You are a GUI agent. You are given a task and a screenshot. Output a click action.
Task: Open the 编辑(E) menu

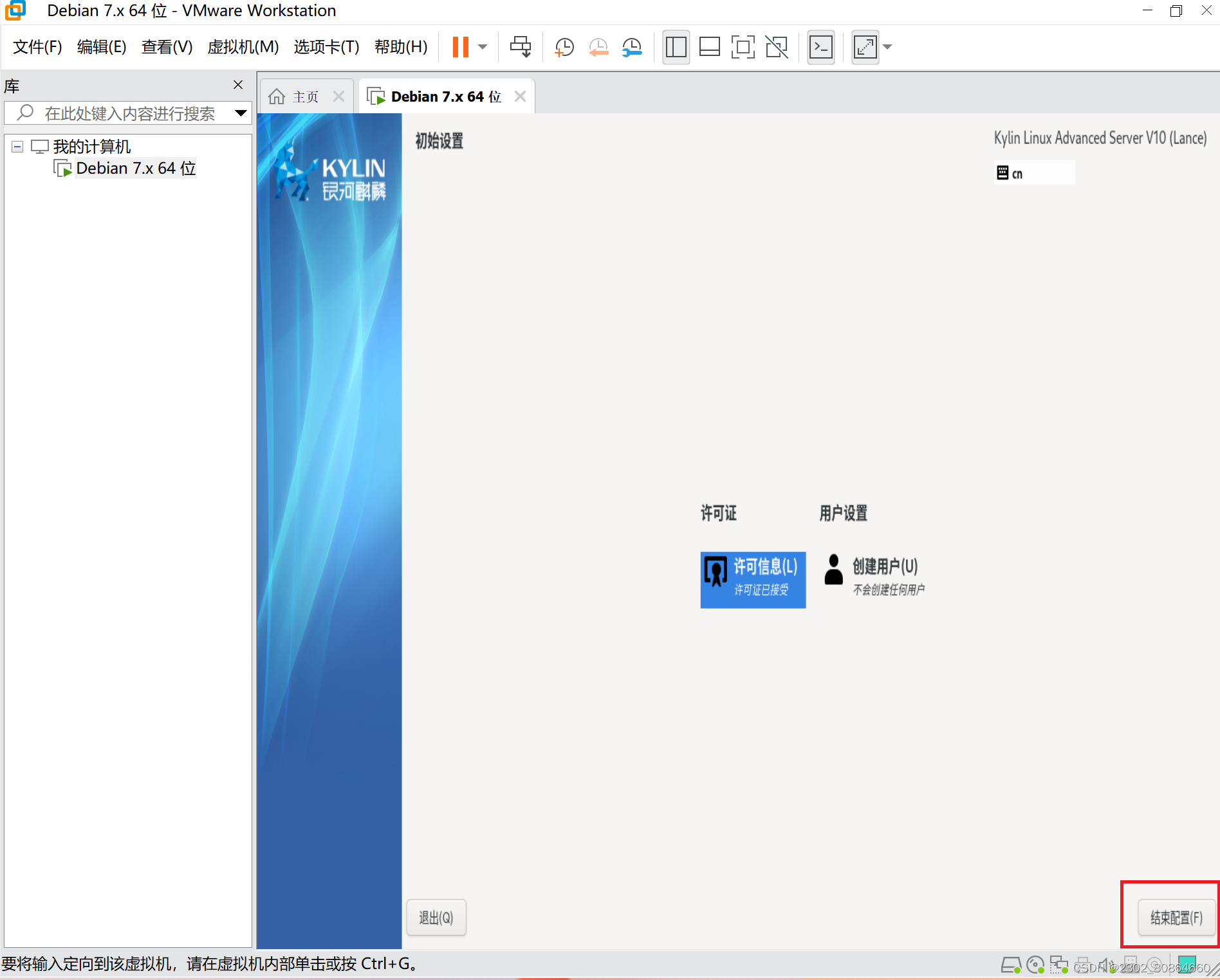click(101, 47)
